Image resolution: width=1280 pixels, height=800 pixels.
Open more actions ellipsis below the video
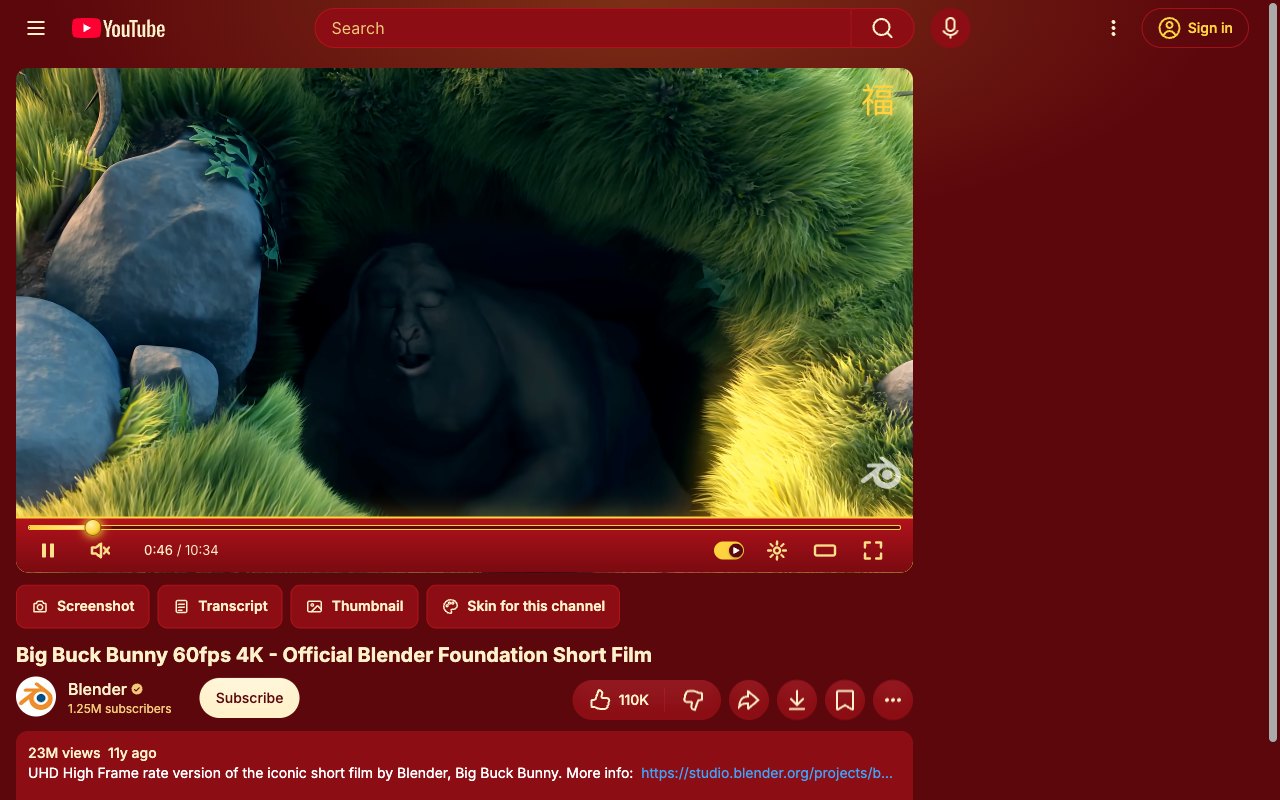coord(893,700)
